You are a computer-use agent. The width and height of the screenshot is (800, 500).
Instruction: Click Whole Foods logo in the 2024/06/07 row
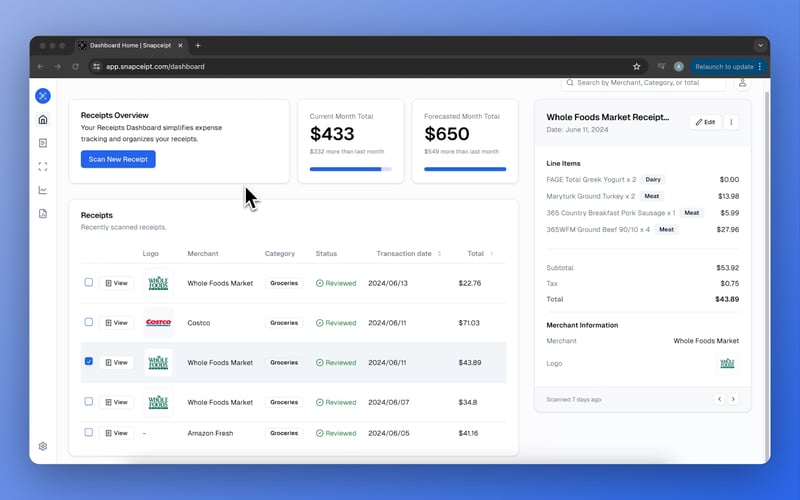tap(158, 402)
